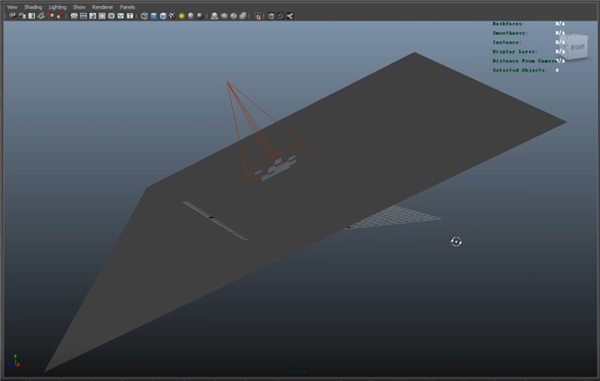
Task: Open the Show menu
Action: click(79, 7)
